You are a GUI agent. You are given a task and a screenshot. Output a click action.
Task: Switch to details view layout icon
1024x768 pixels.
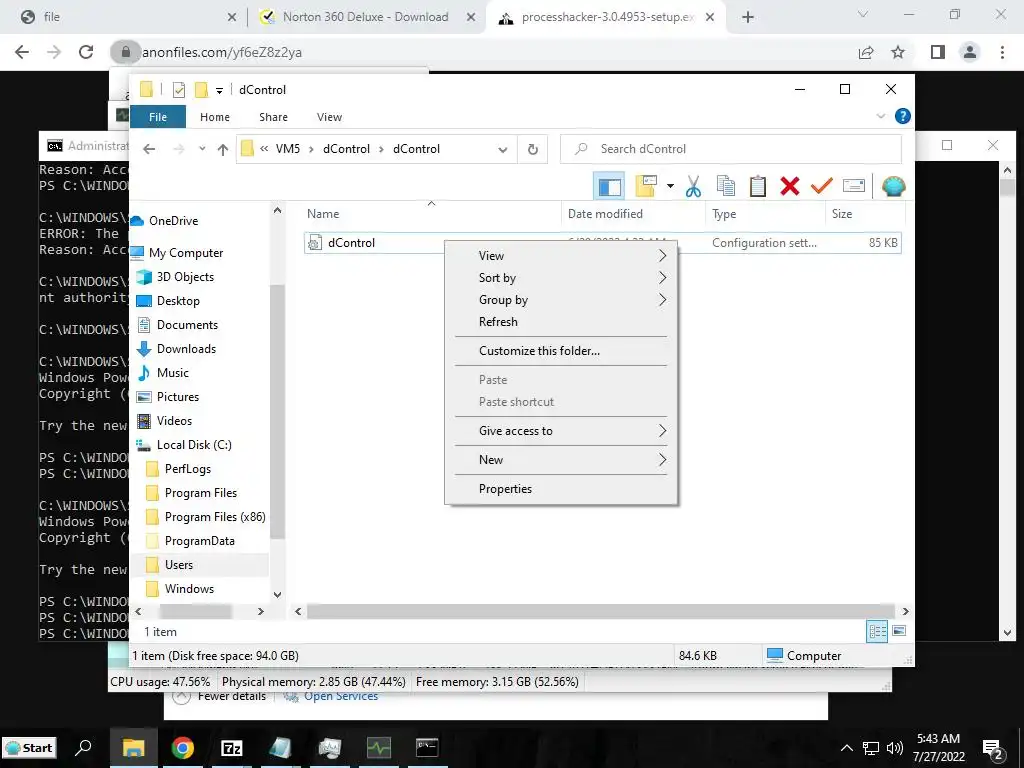pyautogui.click(x=877, y=631)
